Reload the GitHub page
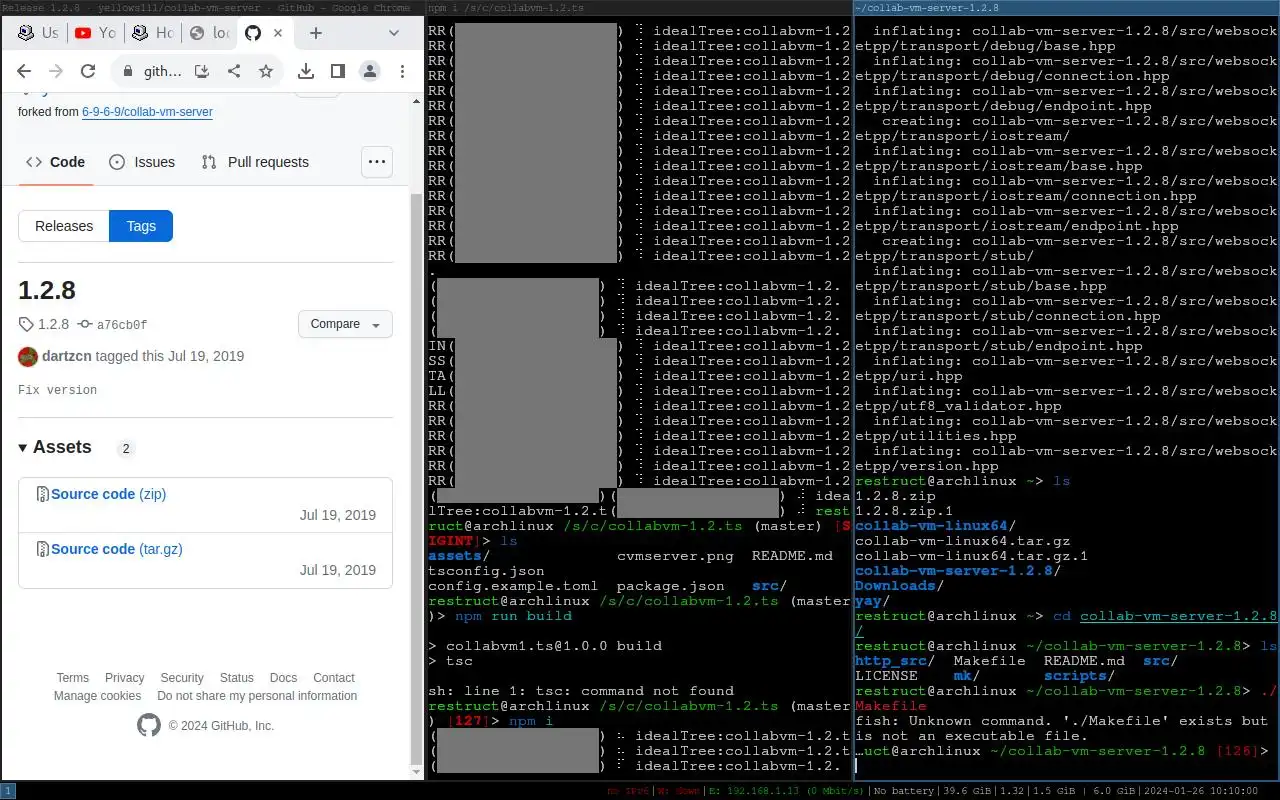The height and width of the screenshot is (800, 1280). pyautogui.click(x=88, y=71)
